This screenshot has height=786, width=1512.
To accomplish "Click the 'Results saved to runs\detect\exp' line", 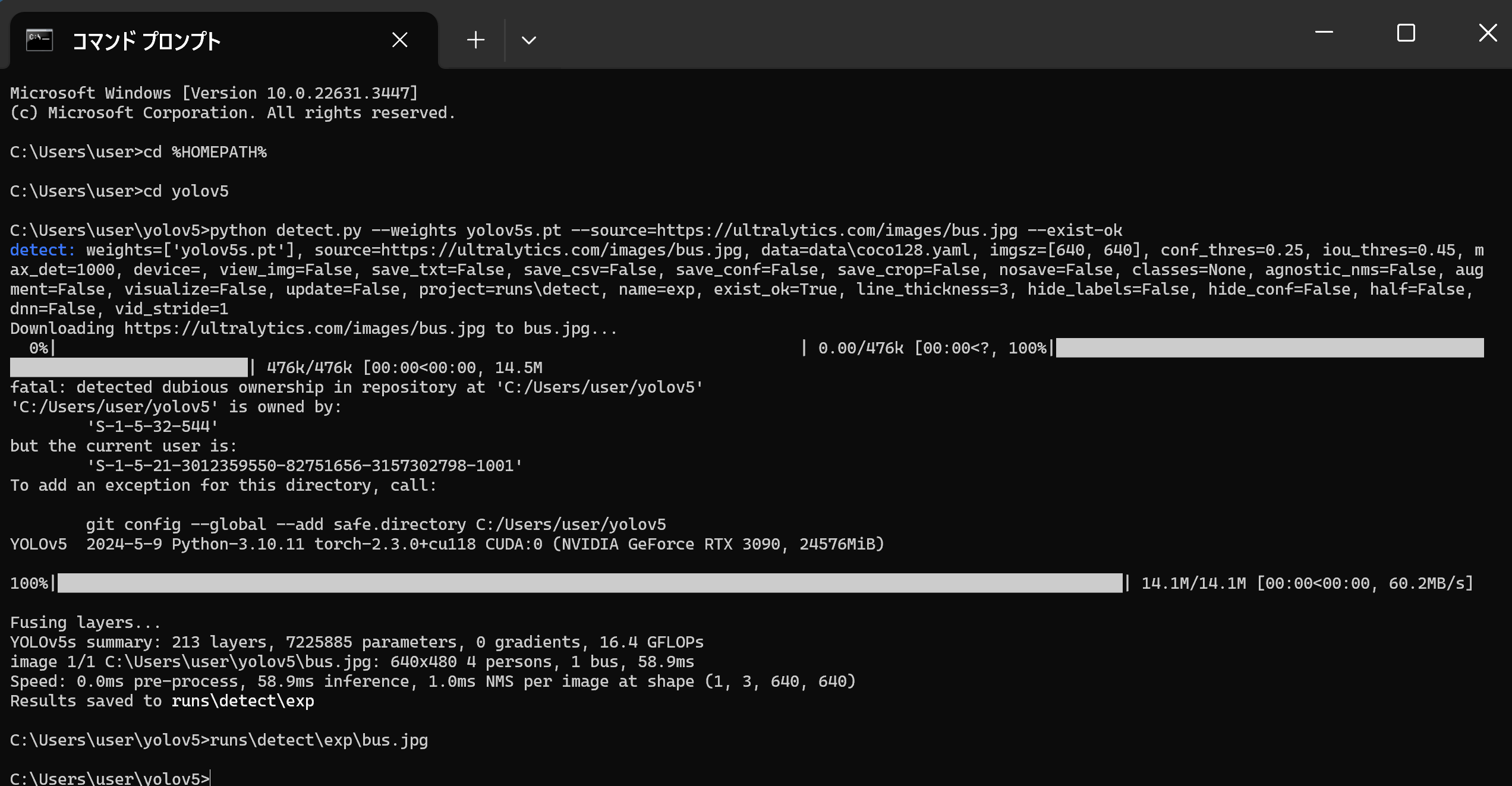I will click(162, 701).
